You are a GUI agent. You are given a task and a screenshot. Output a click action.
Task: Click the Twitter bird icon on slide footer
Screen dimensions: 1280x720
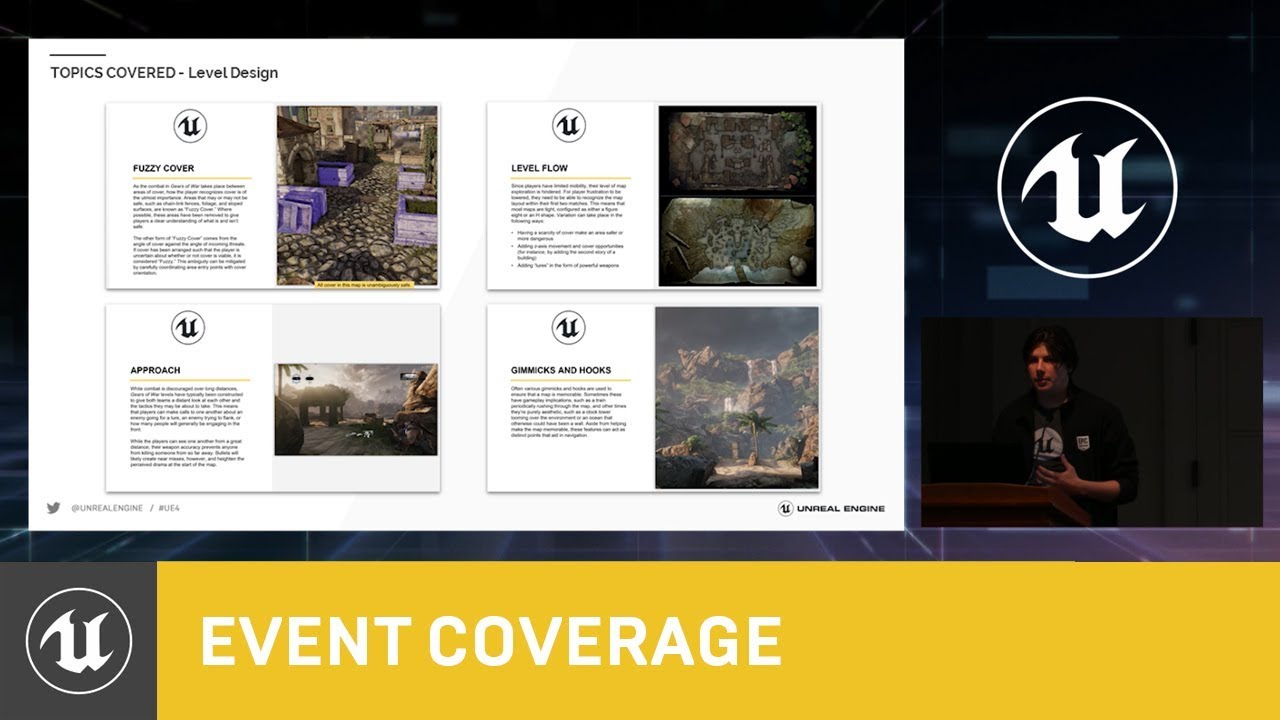53,508
